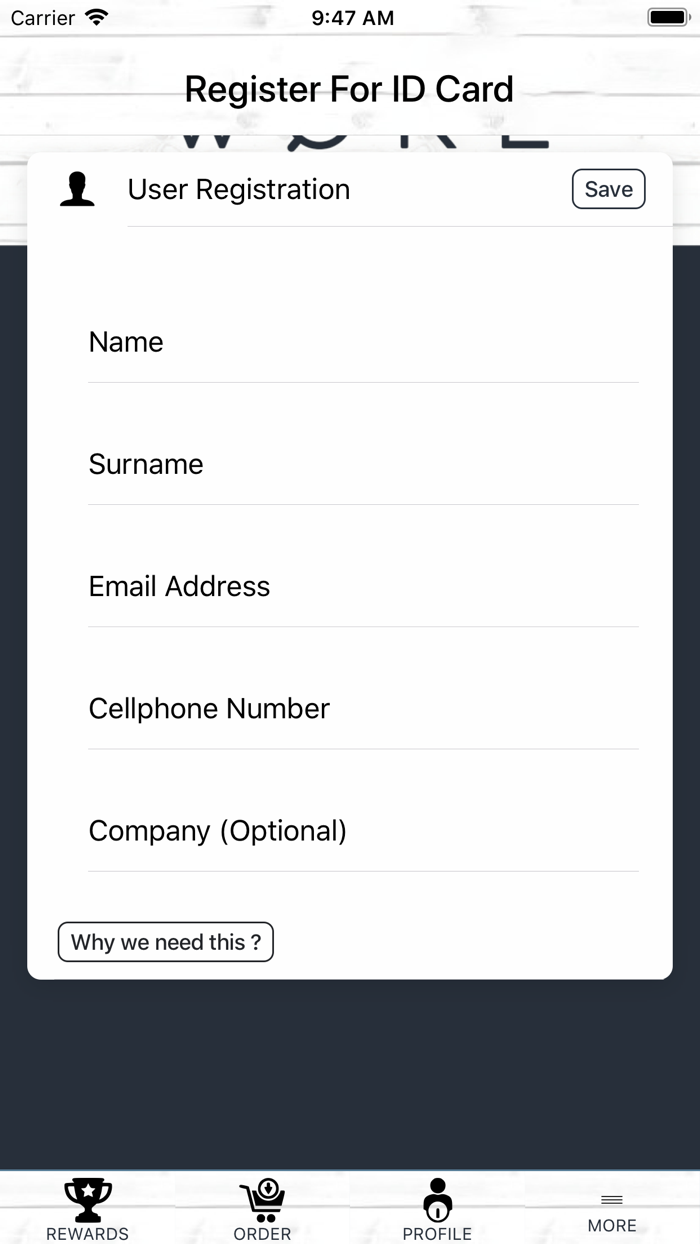The height and width of the screenshot is (1244, 700).
Task: Tap the "Why we need this ?" button
Action: (166, 942)
